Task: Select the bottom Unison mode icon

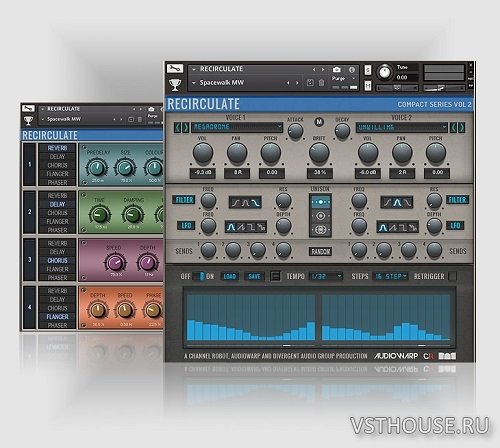Action: point(320,230)
